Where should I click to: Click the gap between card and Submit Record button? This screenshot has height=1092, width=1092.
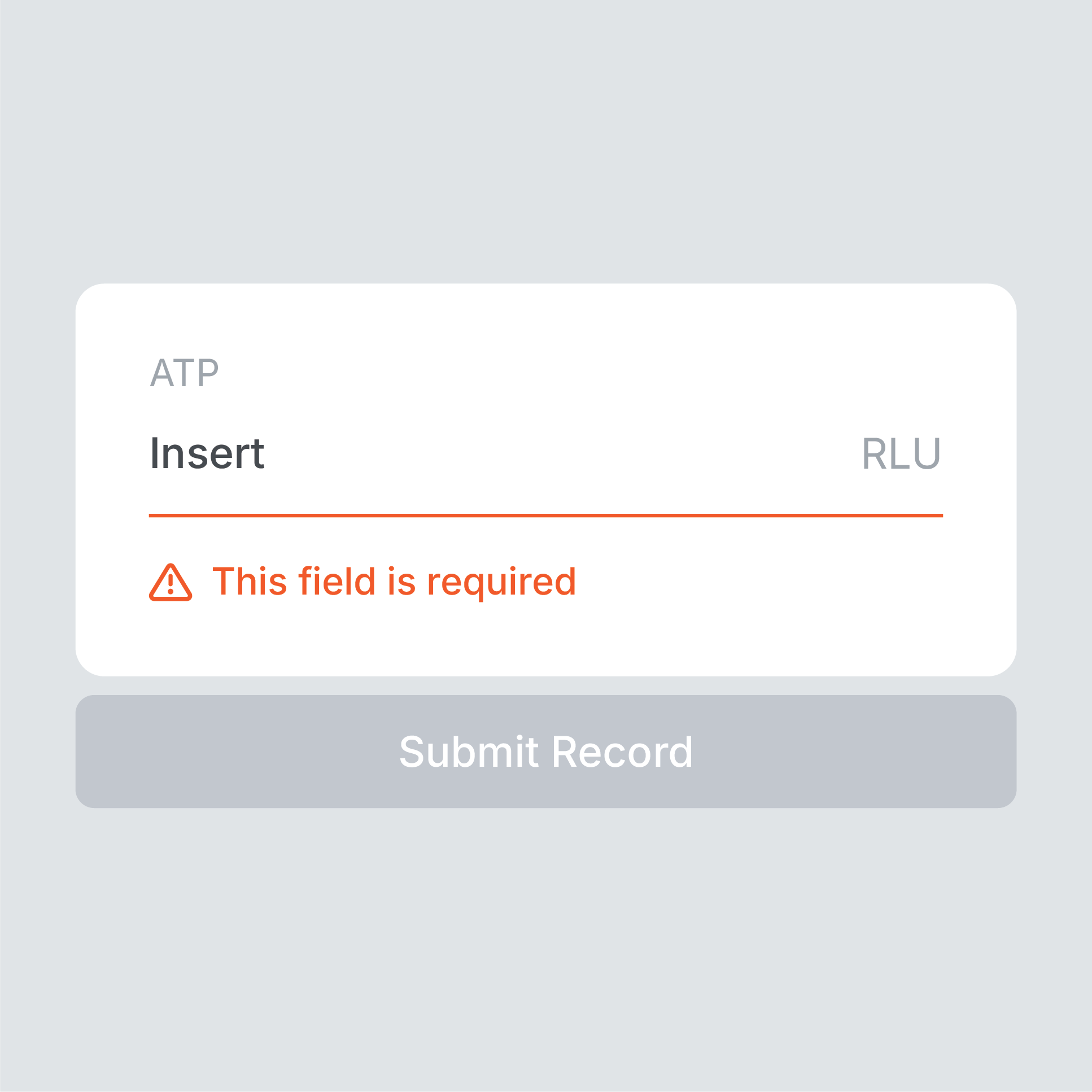coord(546,685)
